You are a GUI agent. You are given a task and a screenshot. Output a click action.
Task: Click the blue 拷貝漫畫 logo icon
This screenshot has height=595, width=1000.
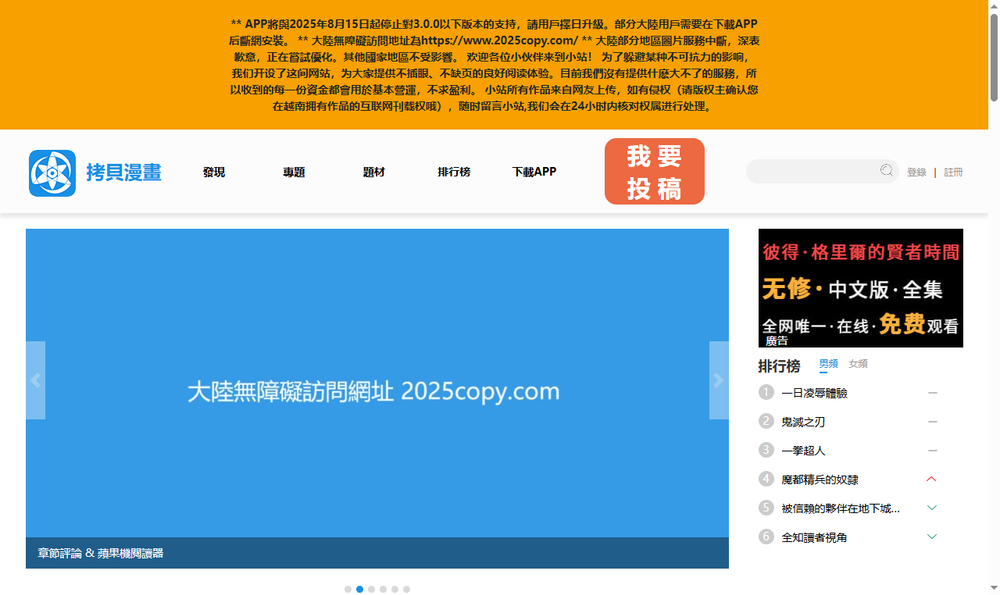point(50,171)
